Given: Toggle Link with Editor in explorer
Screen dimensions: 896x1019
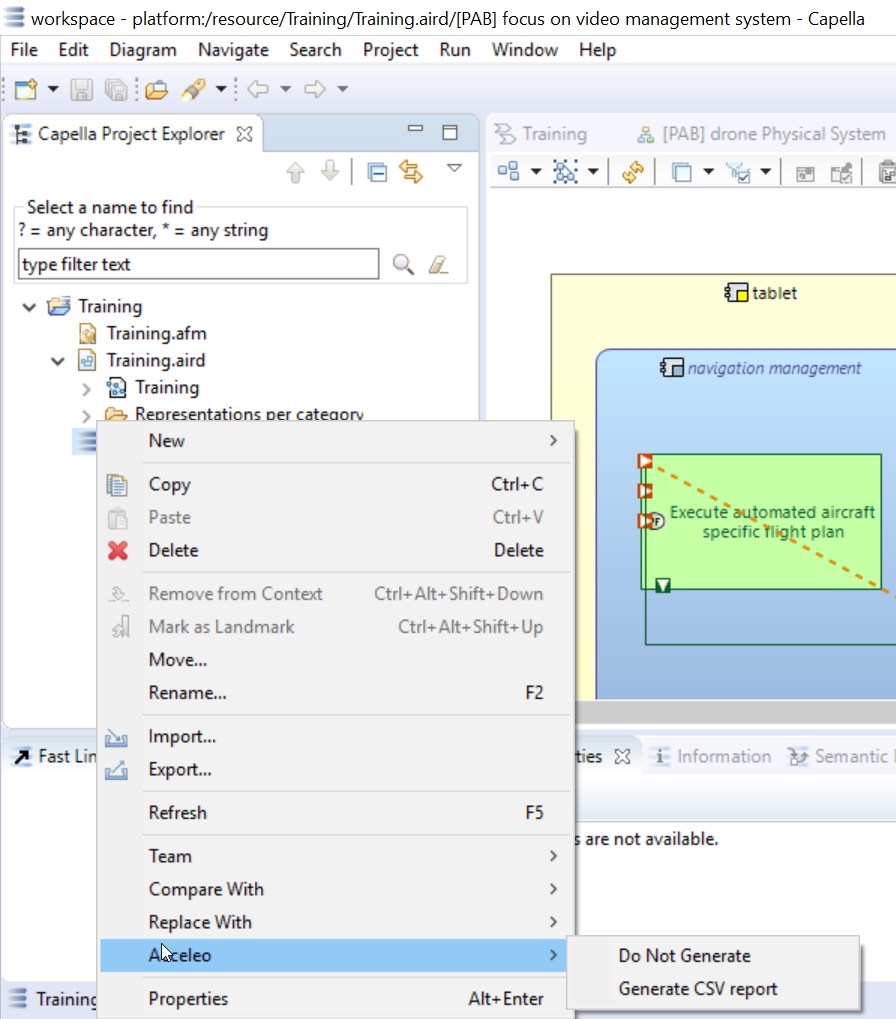Looking at the screenshot, I should tap(411, 172).
